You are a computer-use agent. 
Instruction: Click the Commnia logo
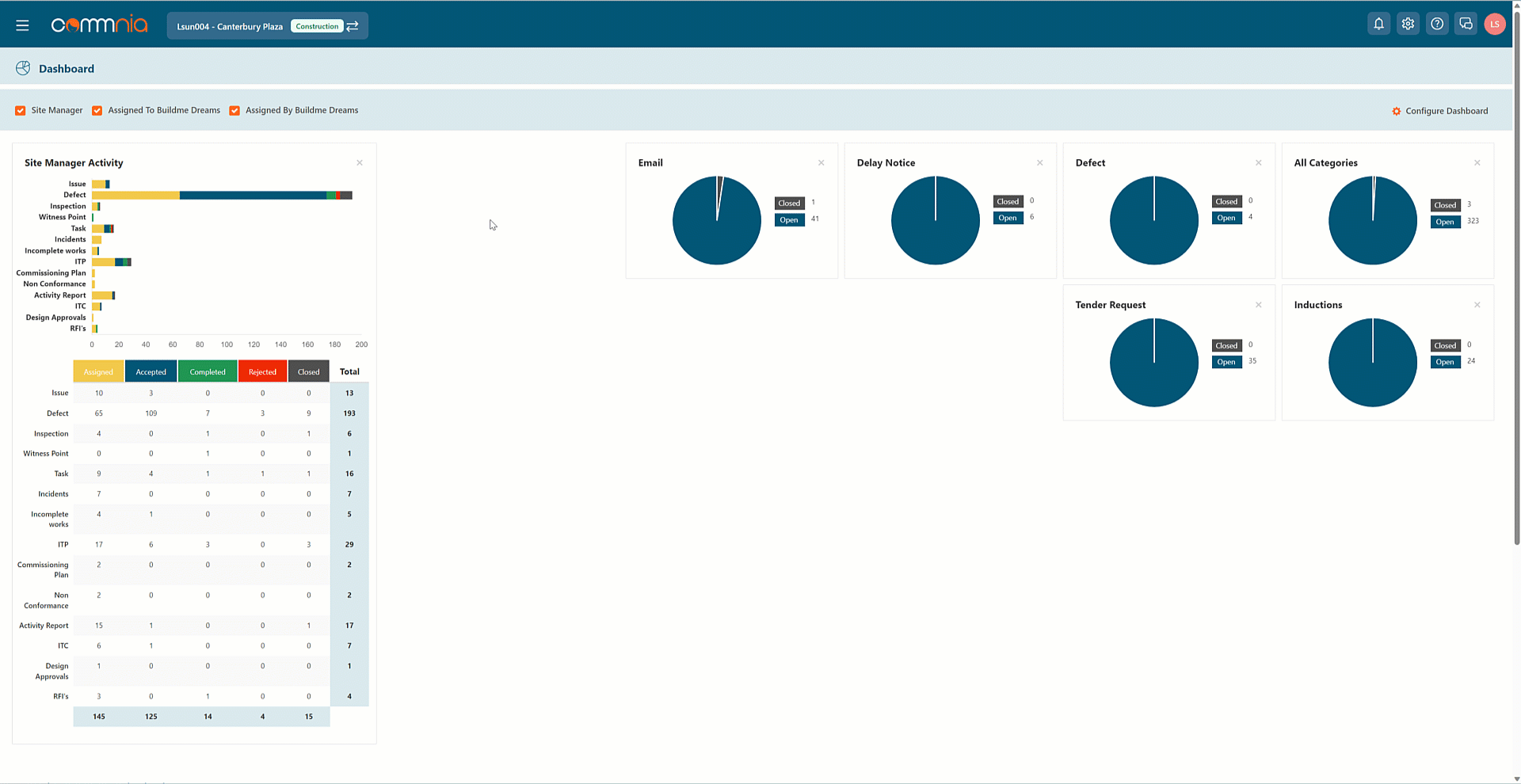click(99, 25)
